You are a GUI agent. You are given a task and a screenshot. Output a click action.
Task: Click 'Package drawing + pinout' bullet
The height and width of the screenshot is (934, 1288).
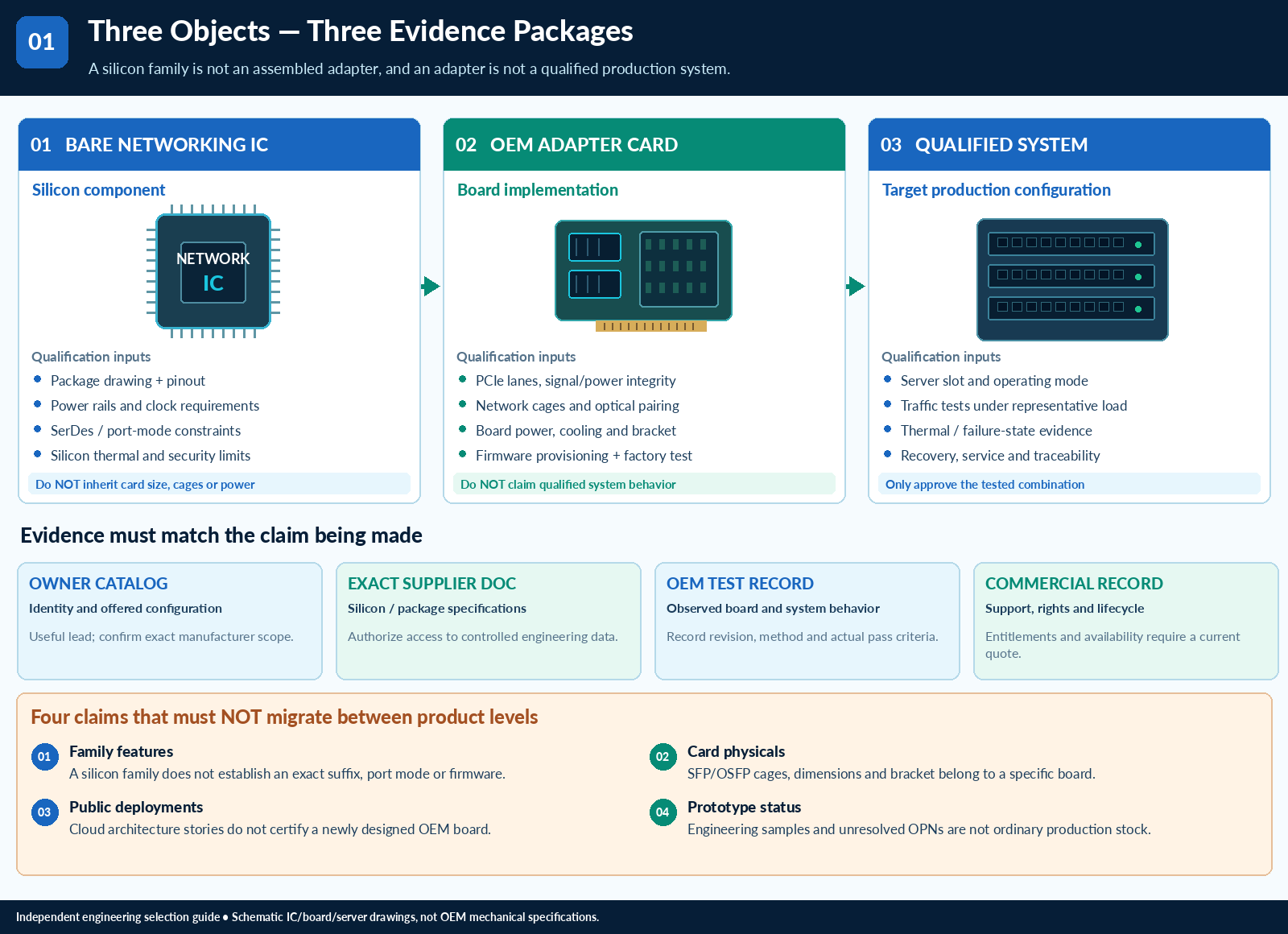point(128,381)
